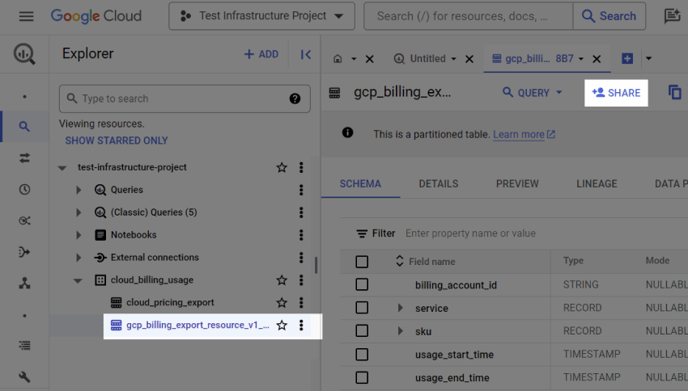Click the SHARE button
The image size is (688, 391).
tap(616, 93)
